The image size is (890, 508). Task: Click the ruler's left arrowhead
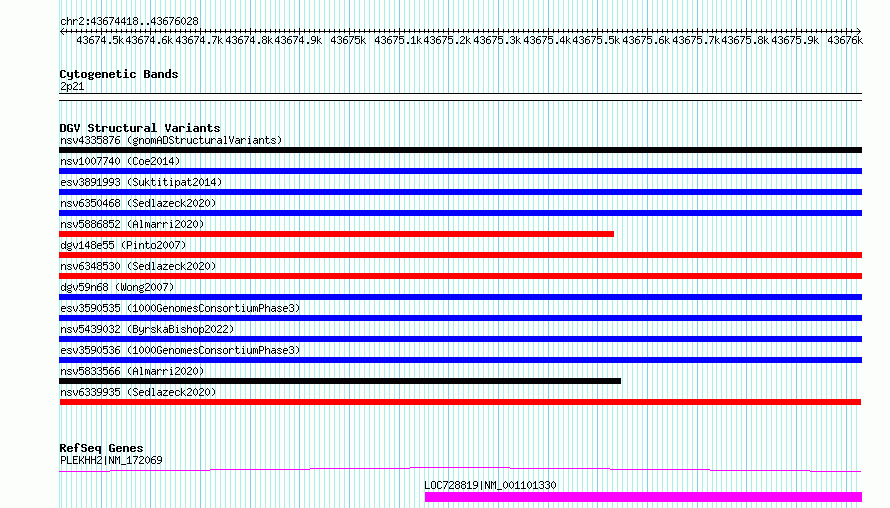point(62,32)
